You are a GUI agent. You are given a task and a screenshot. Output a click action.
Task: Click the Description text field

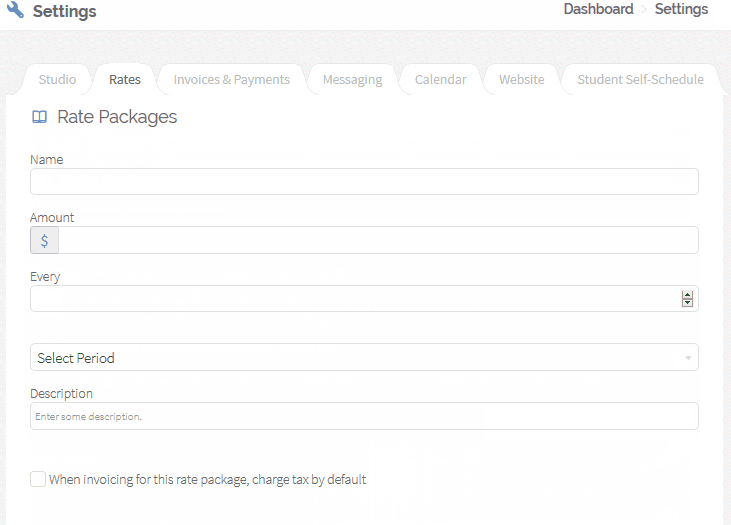click(364, 416)
